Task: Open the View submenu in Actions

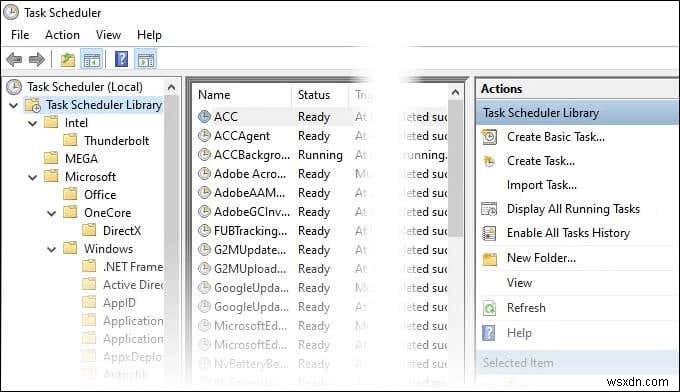Action: pos(520,283)
